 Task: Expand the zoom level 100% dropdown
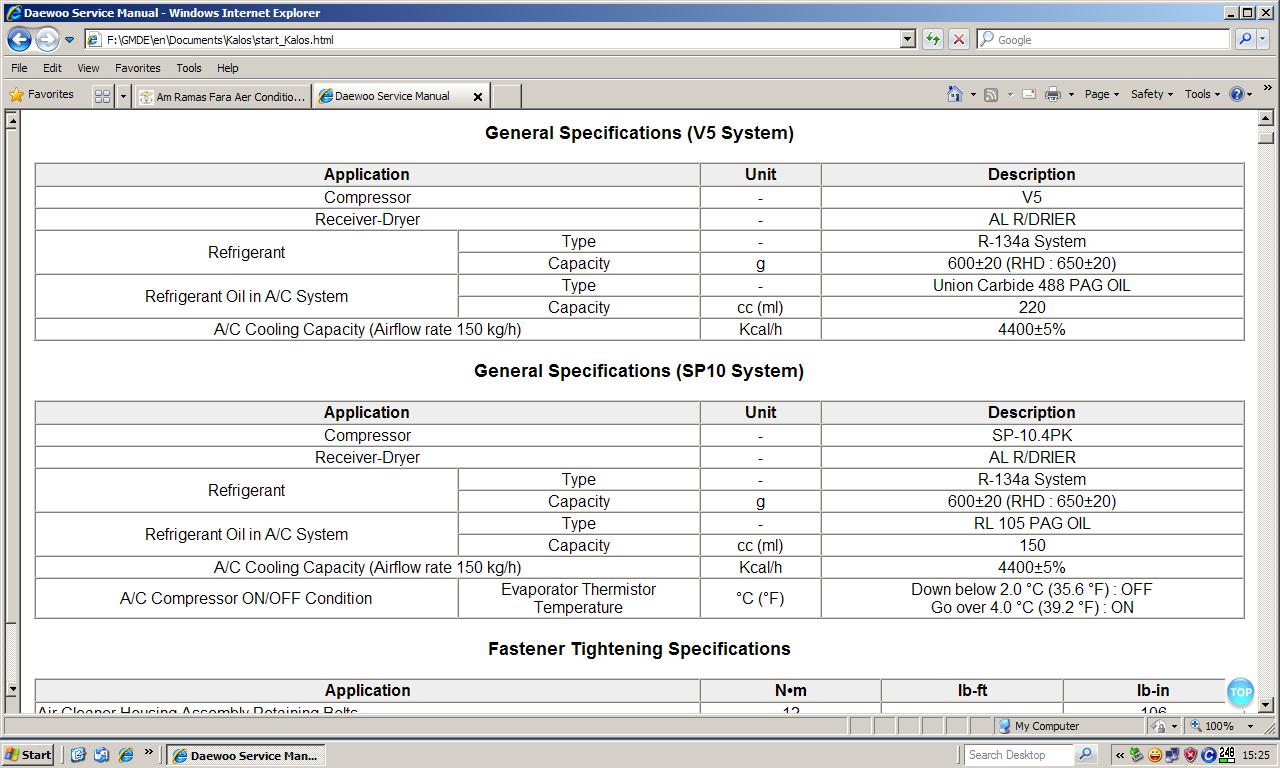coord(1250,726)
